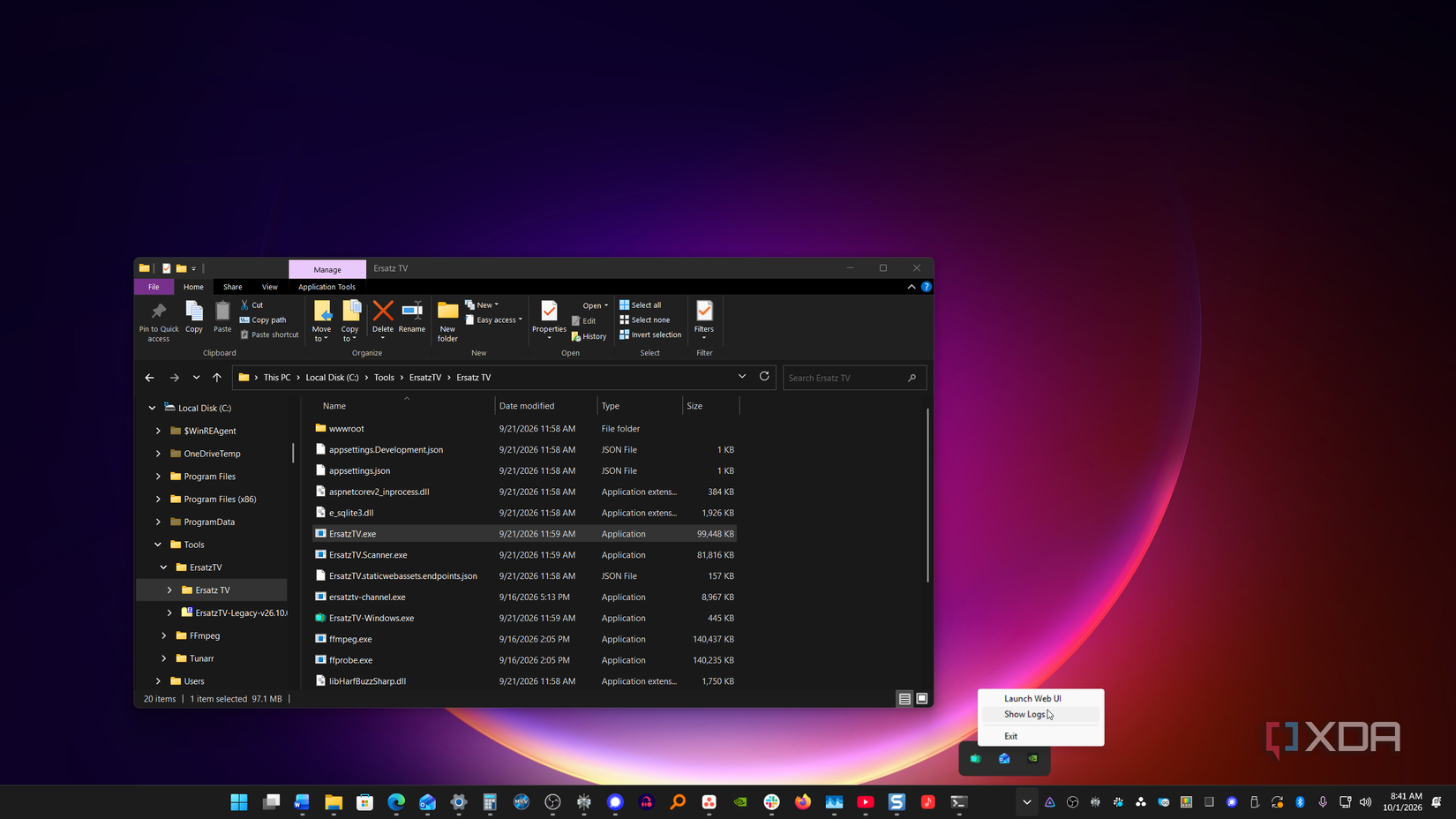Open the Easy access dropdown
Viewport: 1456px width, 819px height.
[494, 320]
